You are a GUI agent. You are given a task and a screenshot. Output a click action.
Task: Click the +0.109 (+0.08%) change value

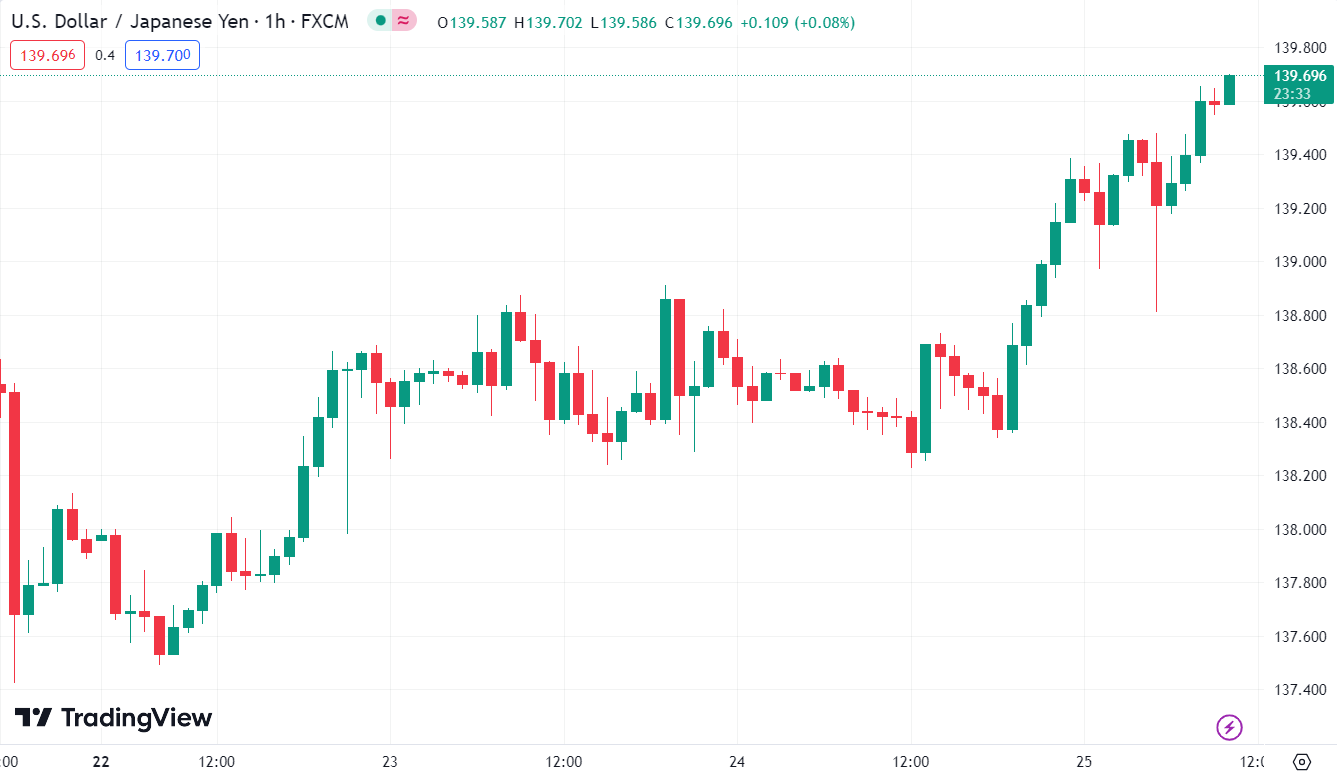coord(797,22)
